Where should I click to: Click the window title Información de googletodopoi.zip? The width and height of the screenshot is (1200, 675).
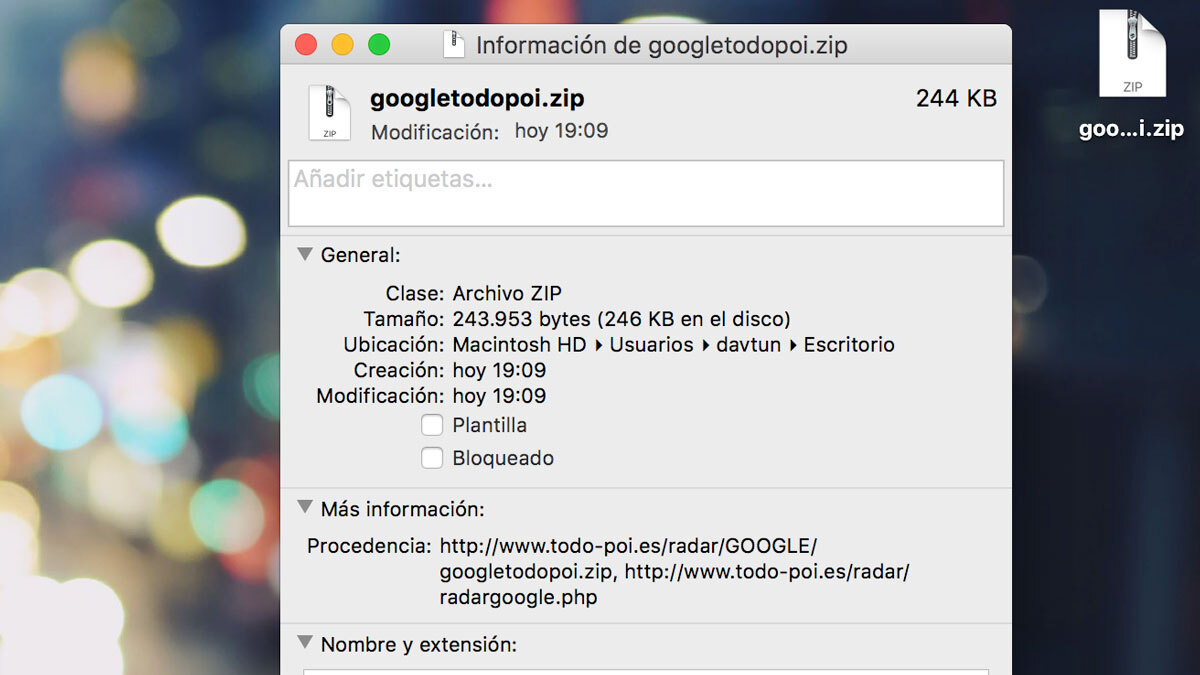(x=661, y=45)
